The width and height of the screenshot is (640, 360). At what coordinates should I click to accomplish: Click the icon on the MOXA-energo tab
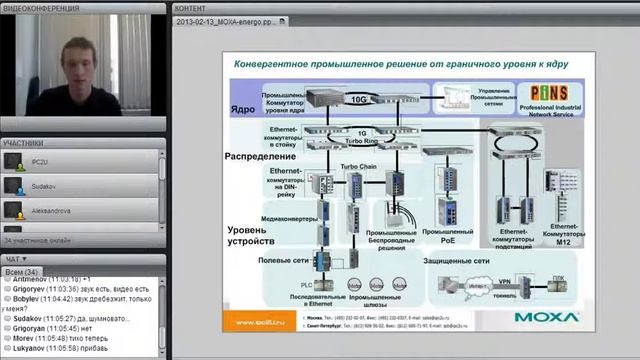pos(282,21)
